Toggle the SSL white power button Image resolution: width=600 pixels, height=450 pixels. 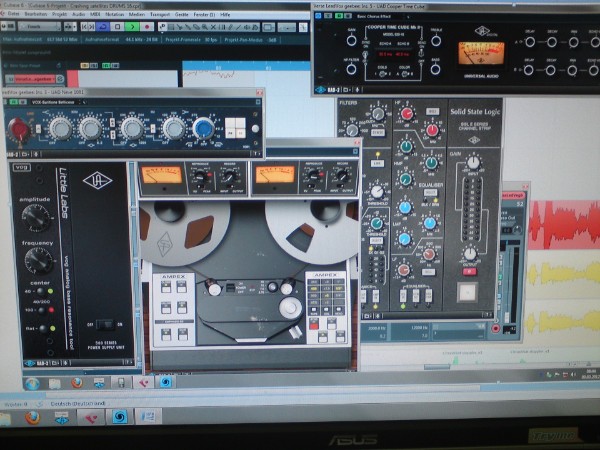click(467, 292)
